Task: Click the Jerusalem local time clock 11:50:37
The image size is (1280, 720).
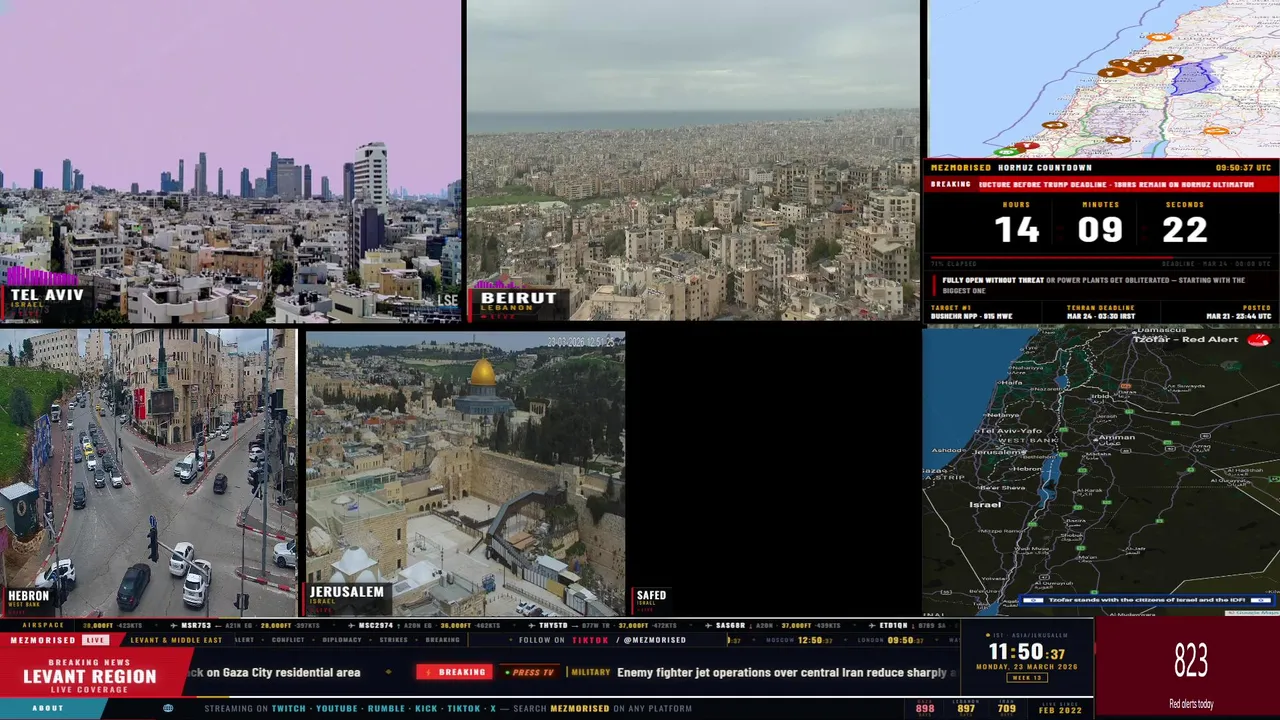Action: click(x=1026, y=653)
